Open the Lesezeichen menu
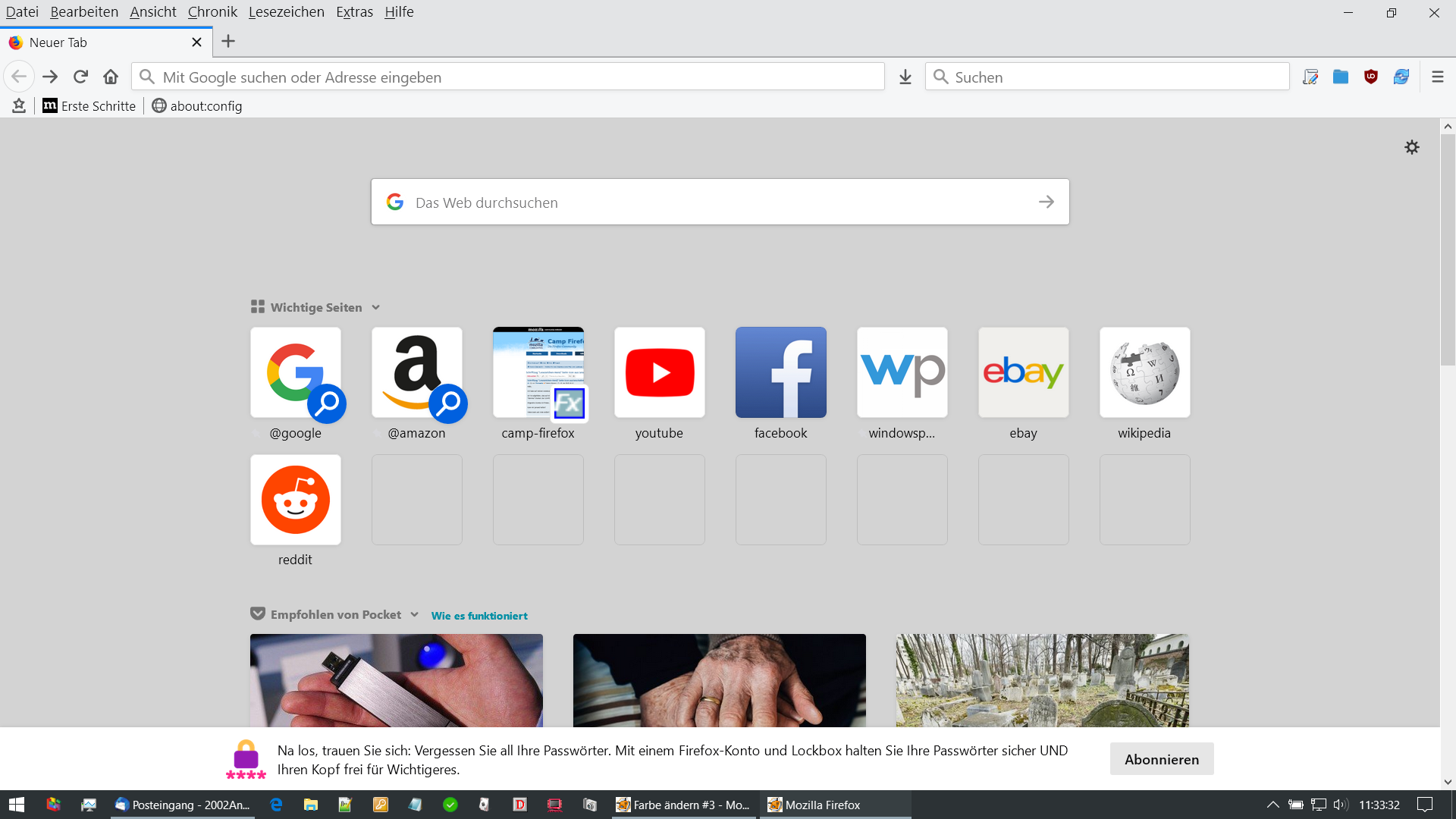The height and width of the screenshot is (819, 1456). click(x=286, y=11)
